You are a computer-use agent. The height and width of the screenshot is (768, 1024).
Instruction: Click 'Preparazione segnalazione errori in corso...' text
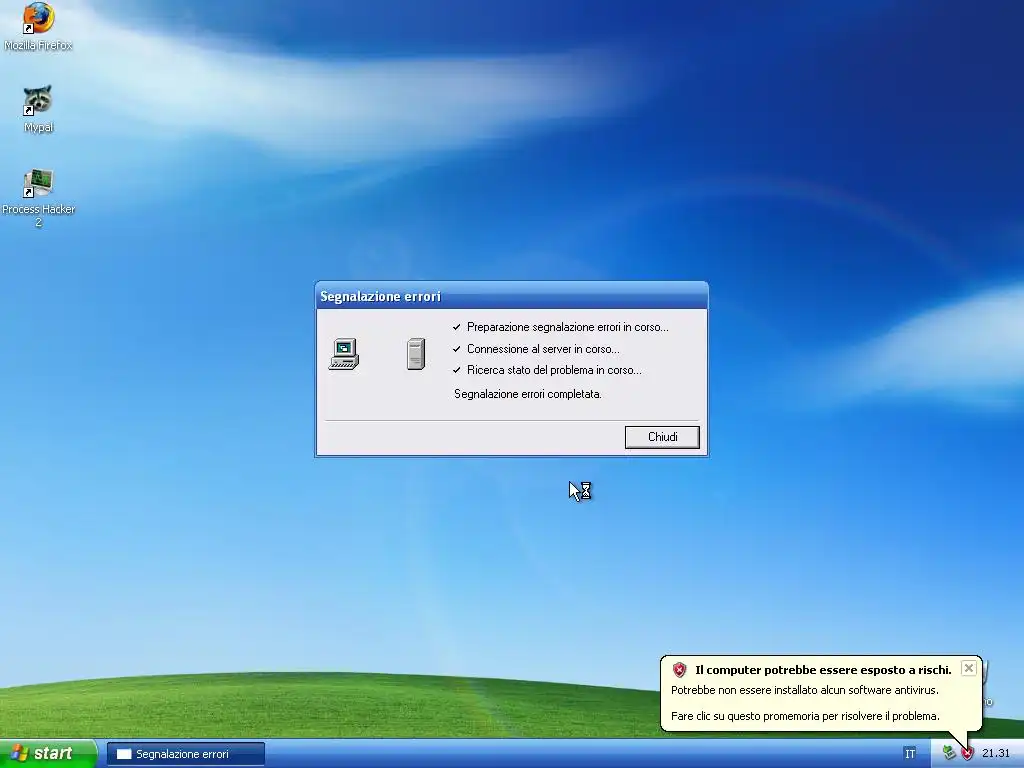(x=568, y=327)
